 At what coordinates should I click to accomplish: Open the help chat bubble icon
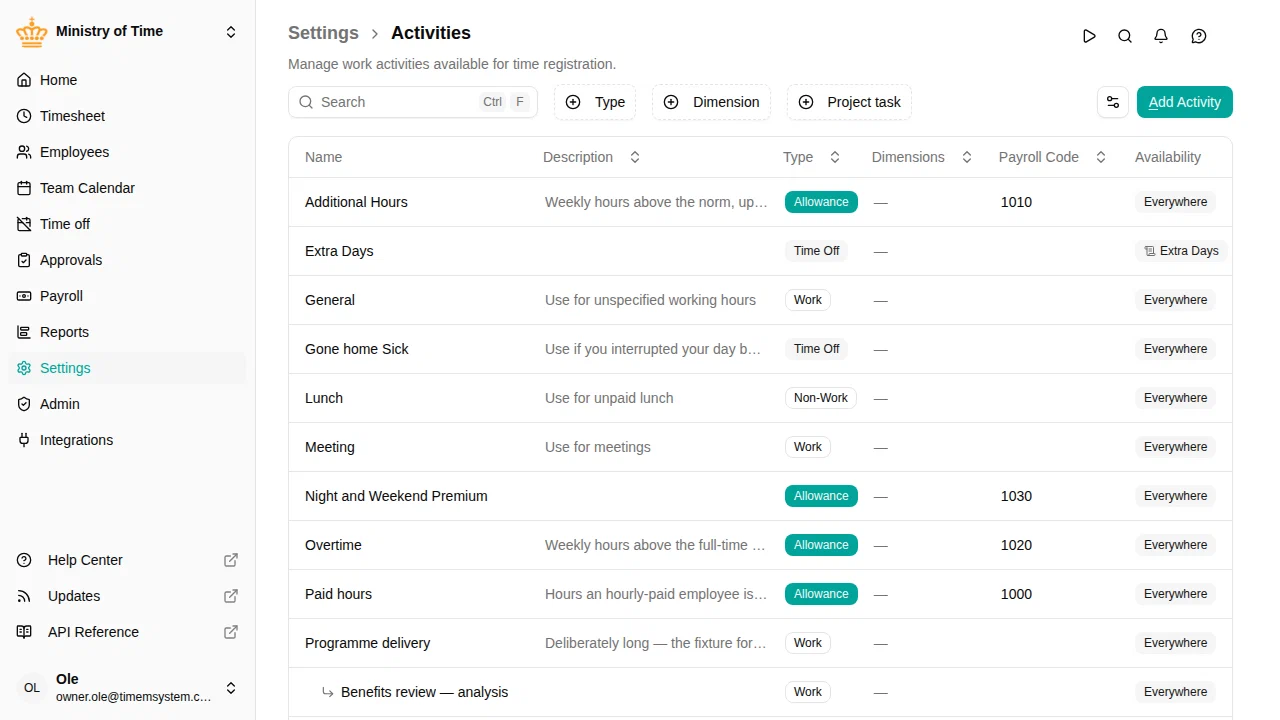tap(1199, 36)
